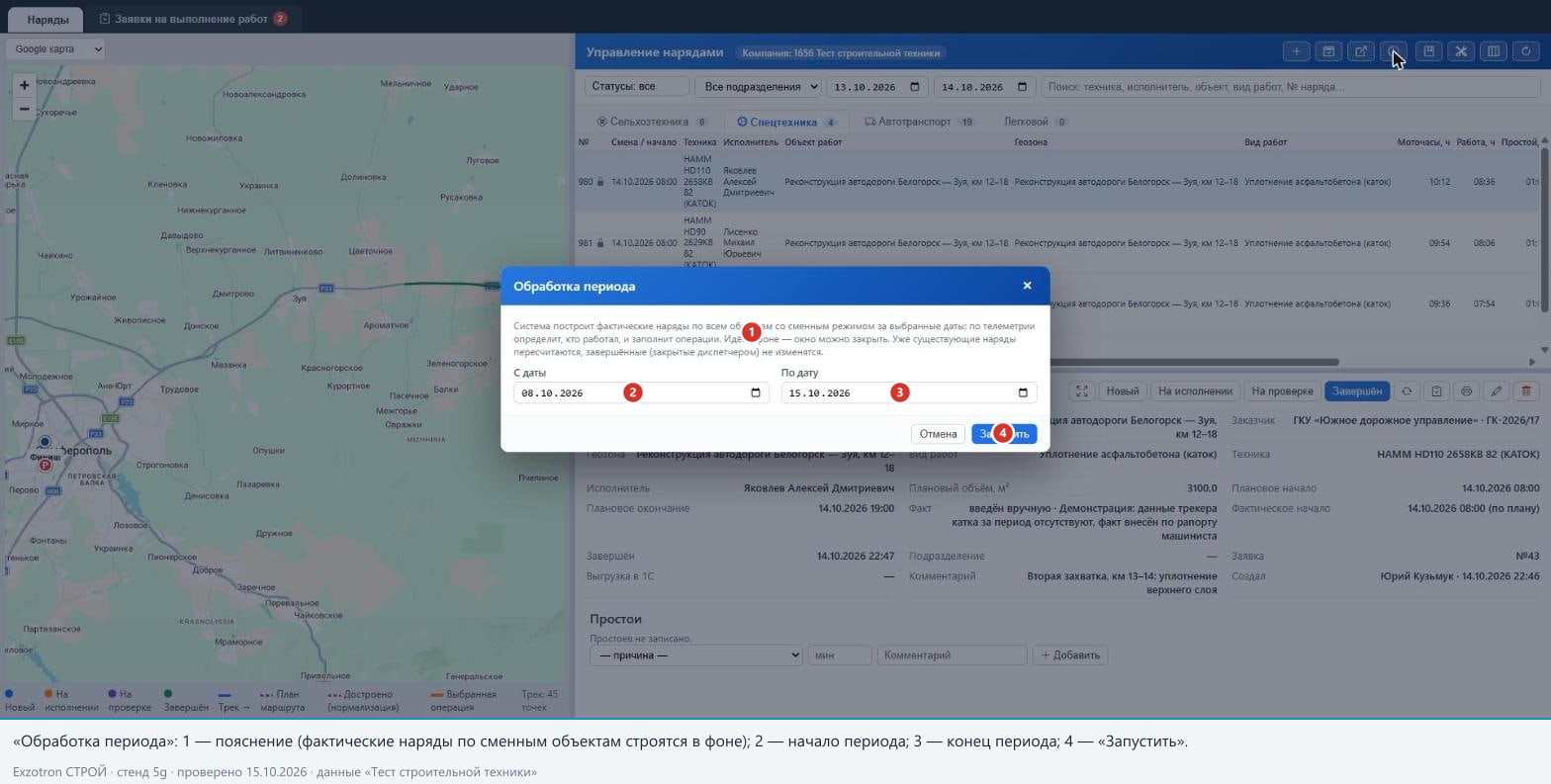Zoom out the map with minus button
The image size is (1551, 784).
24,109
